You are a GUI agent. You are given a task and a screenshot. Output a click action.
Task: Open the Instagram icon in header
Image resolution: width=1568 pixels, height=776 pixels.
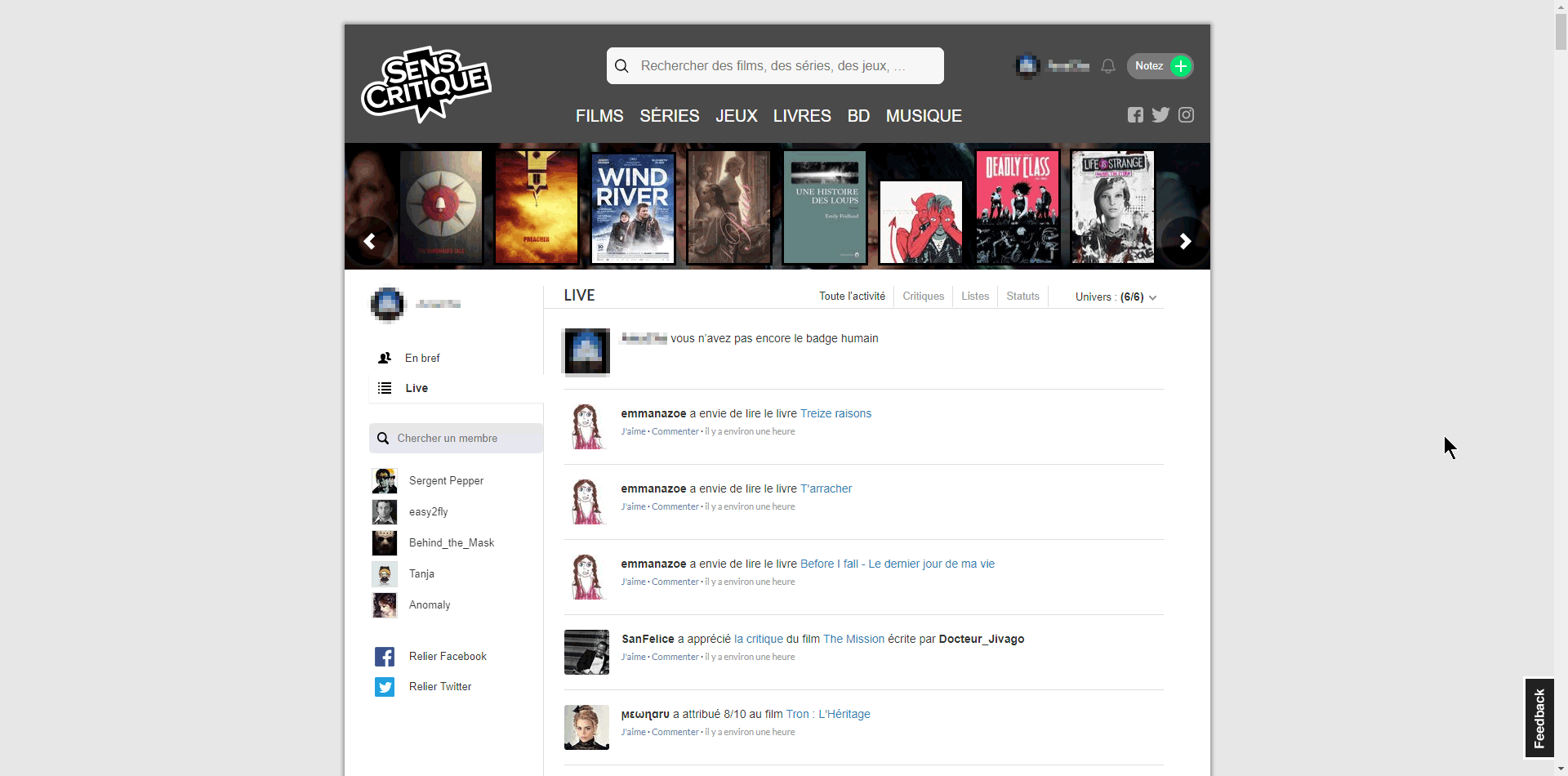[x=1187, y=115]
